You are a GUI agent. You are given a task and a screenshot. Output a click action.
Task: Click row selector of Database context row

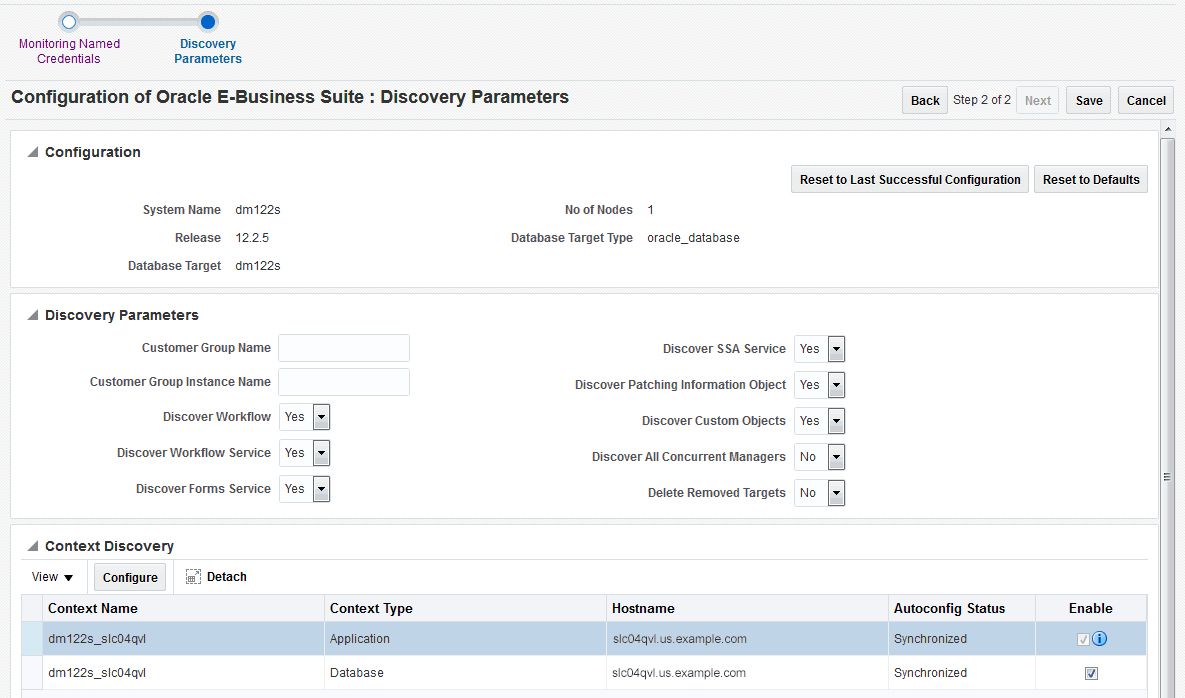tap(32, 673)
